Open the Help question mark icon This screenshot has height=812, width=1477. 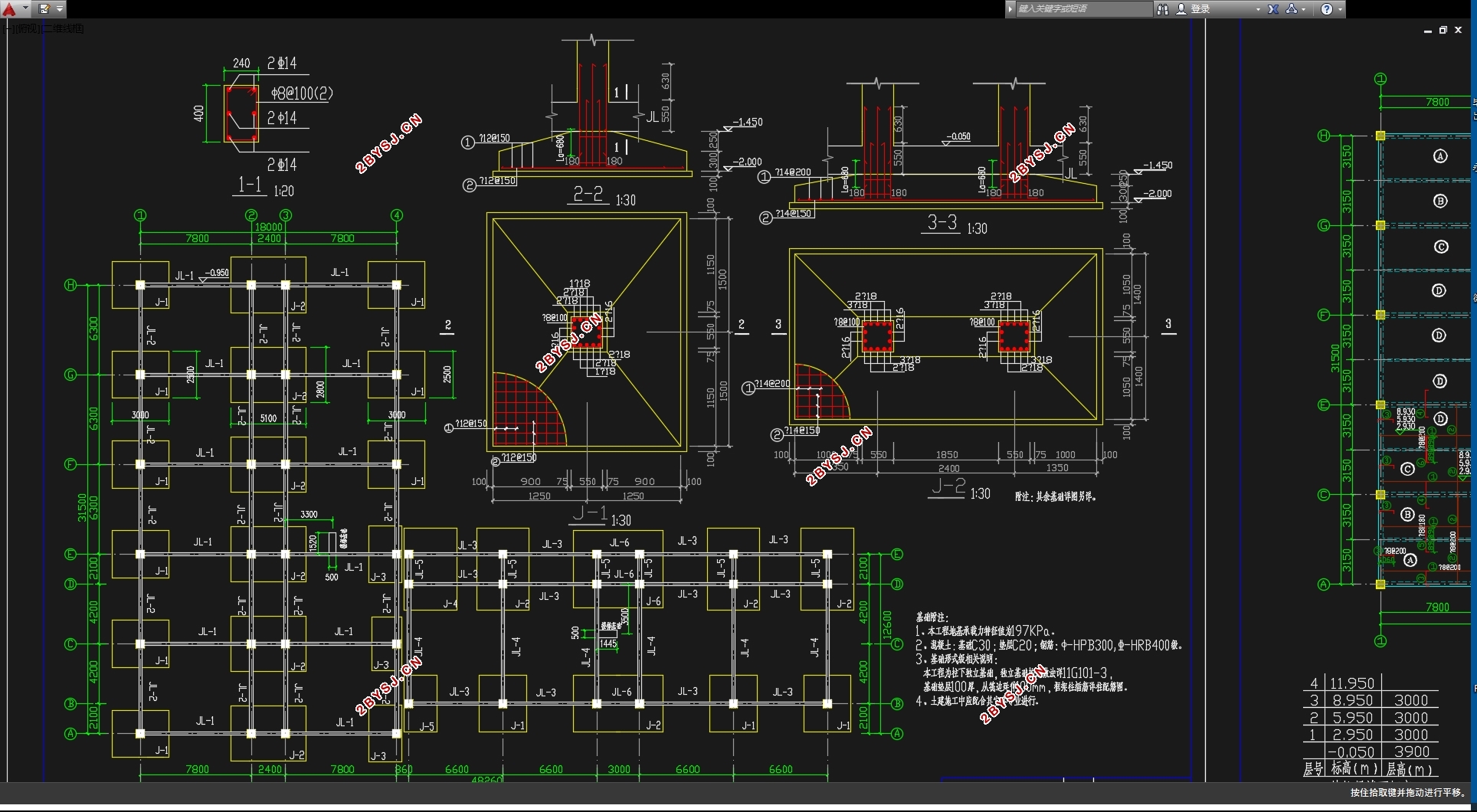point(1327,9)
